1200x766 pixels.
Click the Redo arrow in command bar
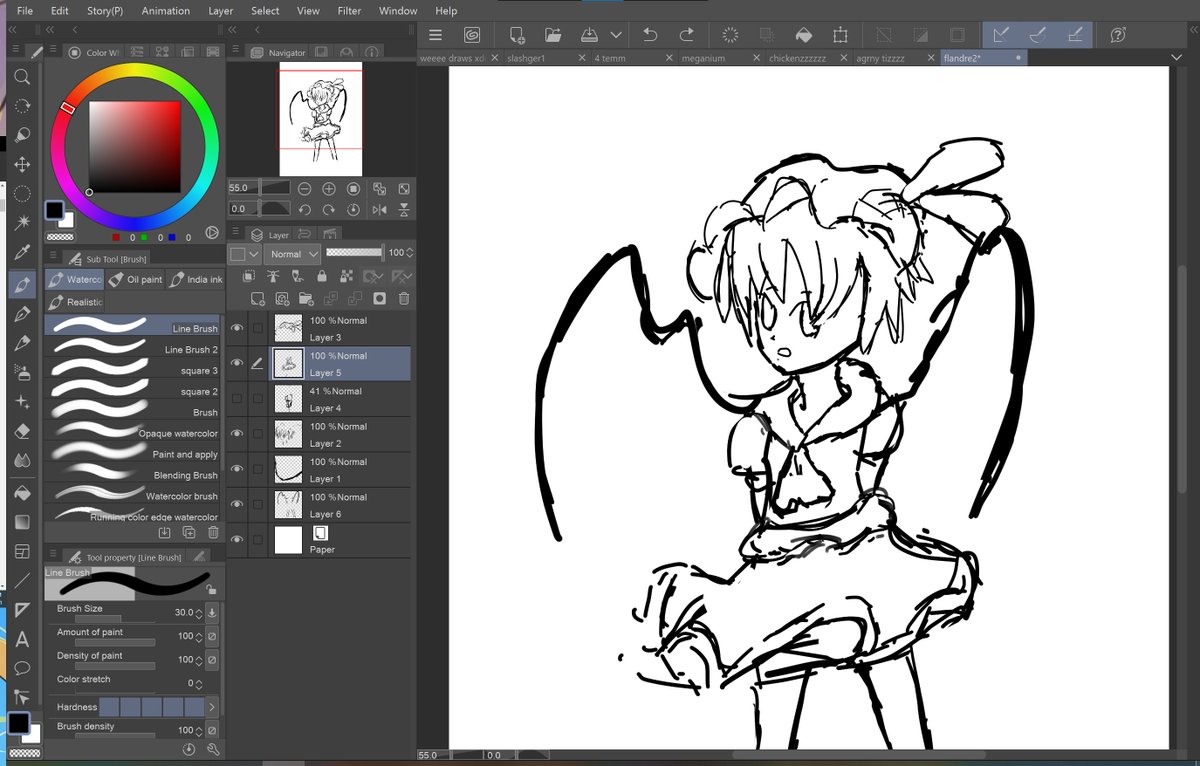click(x=686, y=34)
